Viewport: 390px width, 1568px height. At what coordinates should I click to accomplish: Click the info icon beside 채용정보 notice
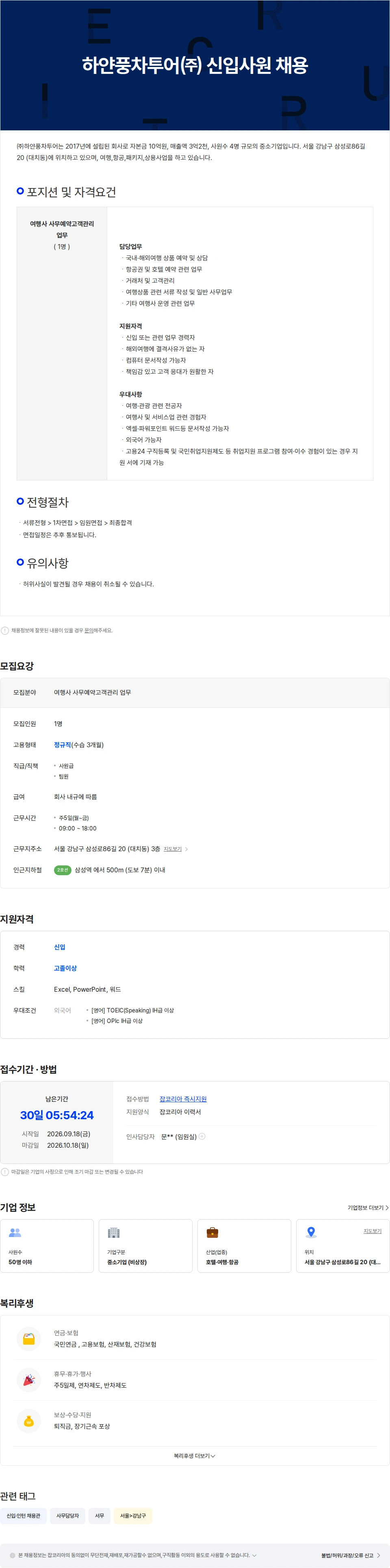click(x=5, y=631)
